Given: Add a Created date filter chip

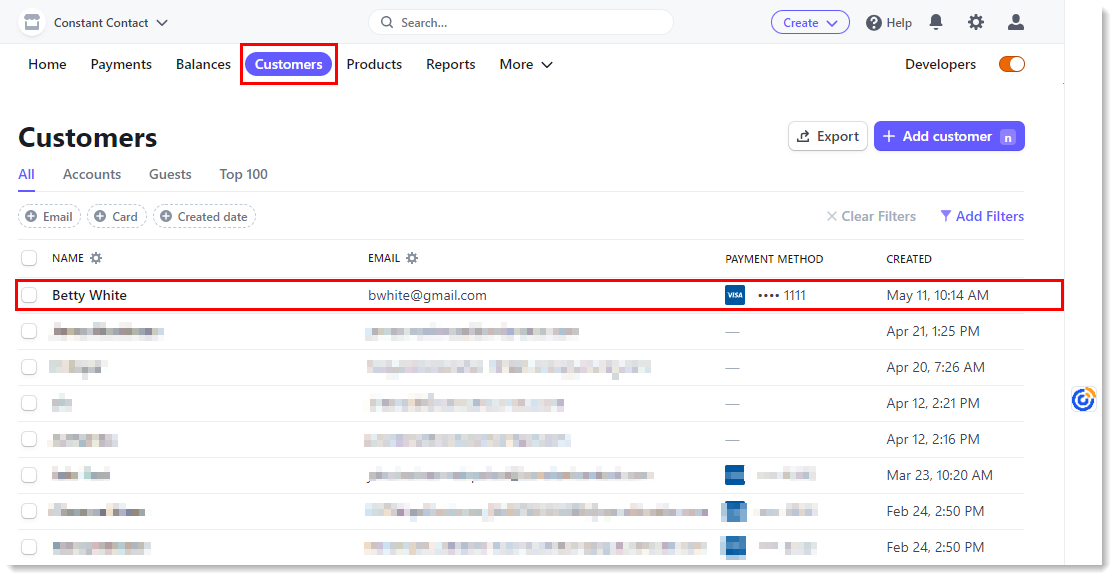Looking at the screenshot, I should pyautogui.click(x=204, y=217).
